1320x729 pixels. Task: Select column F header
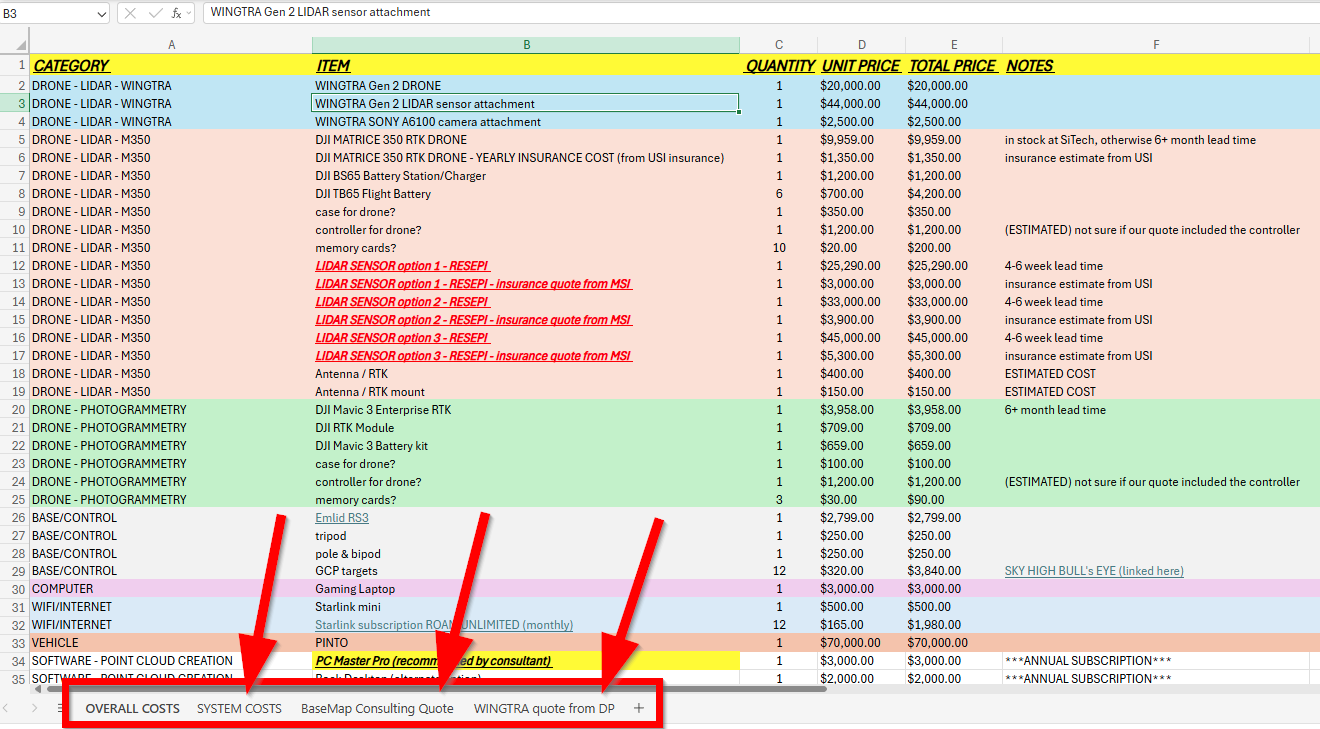pyautogui.click(x=1156, y=46)
